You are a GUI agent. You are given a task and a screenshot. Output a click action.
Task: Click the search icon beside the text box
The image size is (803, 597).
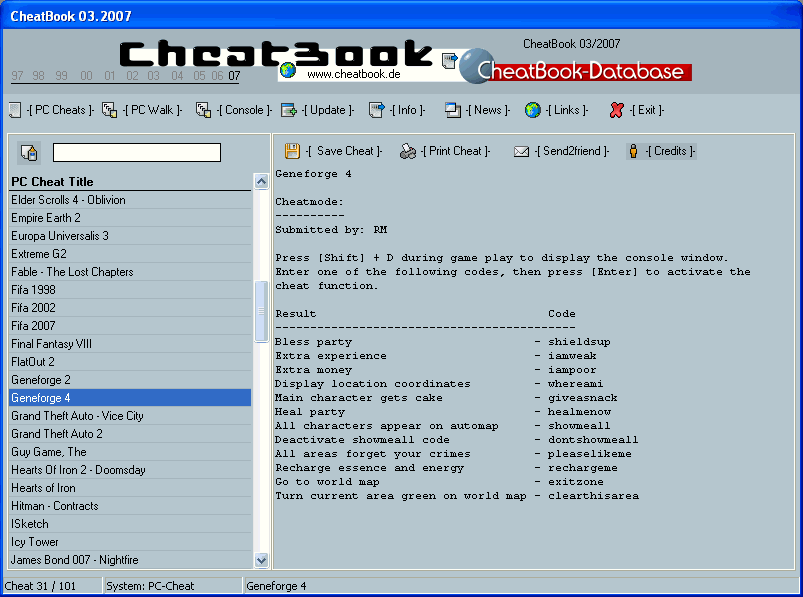(x=28, y=152)
